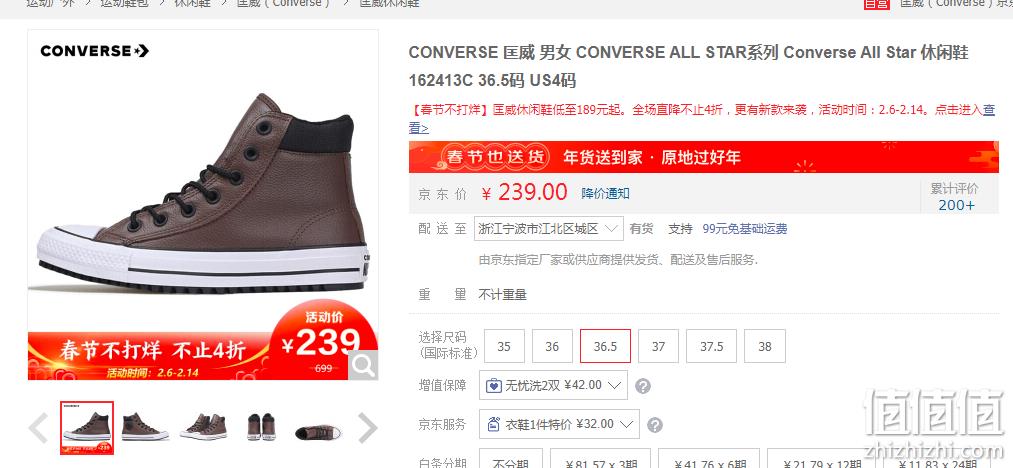The height and width of the screenshot is (468, 1013).
Task: Open help icon beside 无忧洗2双 option
Action: [x=643, y=386]
